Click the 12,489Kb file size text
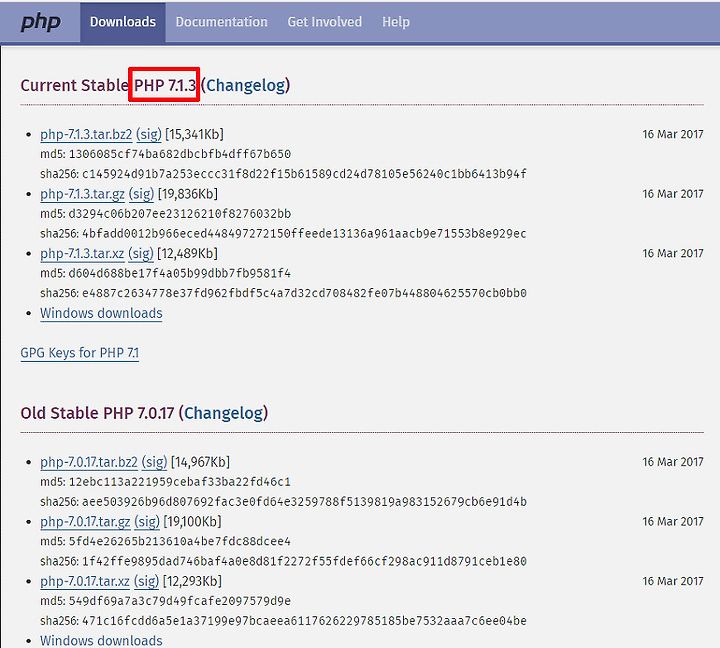The image size is (720, 648). (187, 254)
